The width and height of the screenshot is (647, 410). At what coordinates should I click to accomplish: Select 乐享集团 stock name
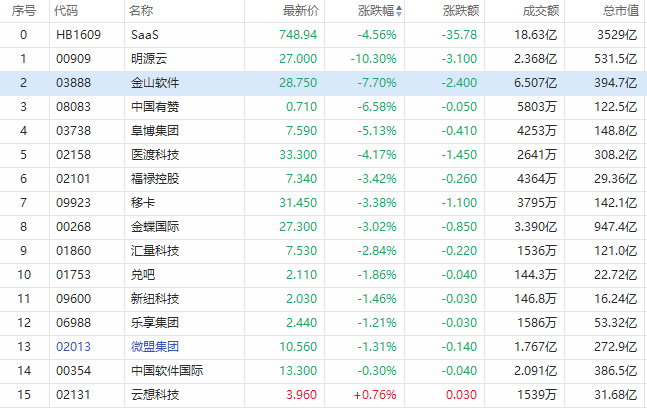[155, 323]
